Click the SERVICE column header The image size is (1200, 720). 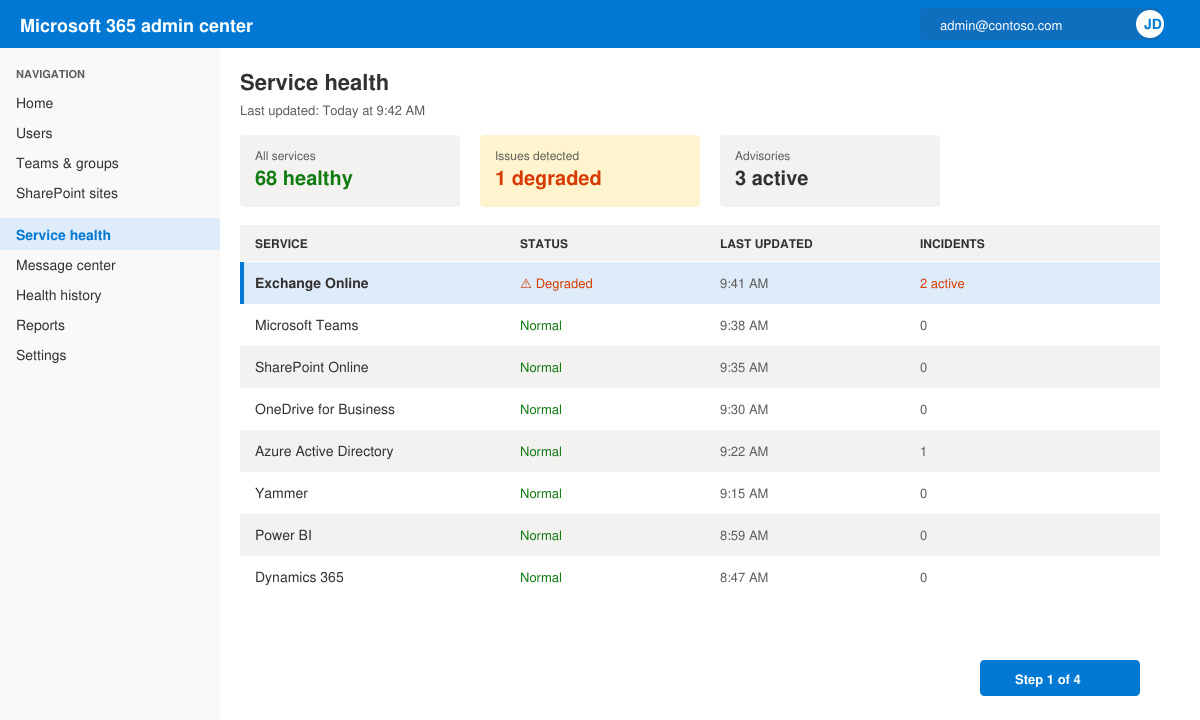(x=281, y=244)
